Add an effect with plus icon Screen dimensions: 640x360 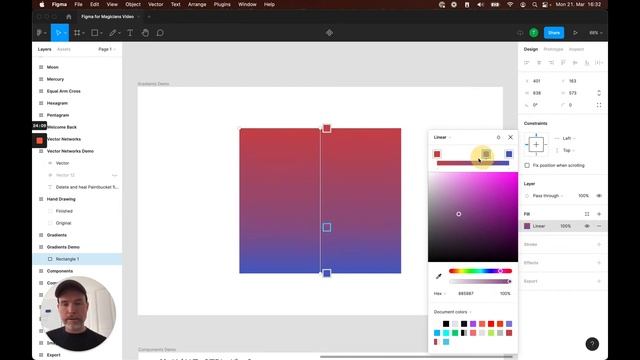(599, 263)
